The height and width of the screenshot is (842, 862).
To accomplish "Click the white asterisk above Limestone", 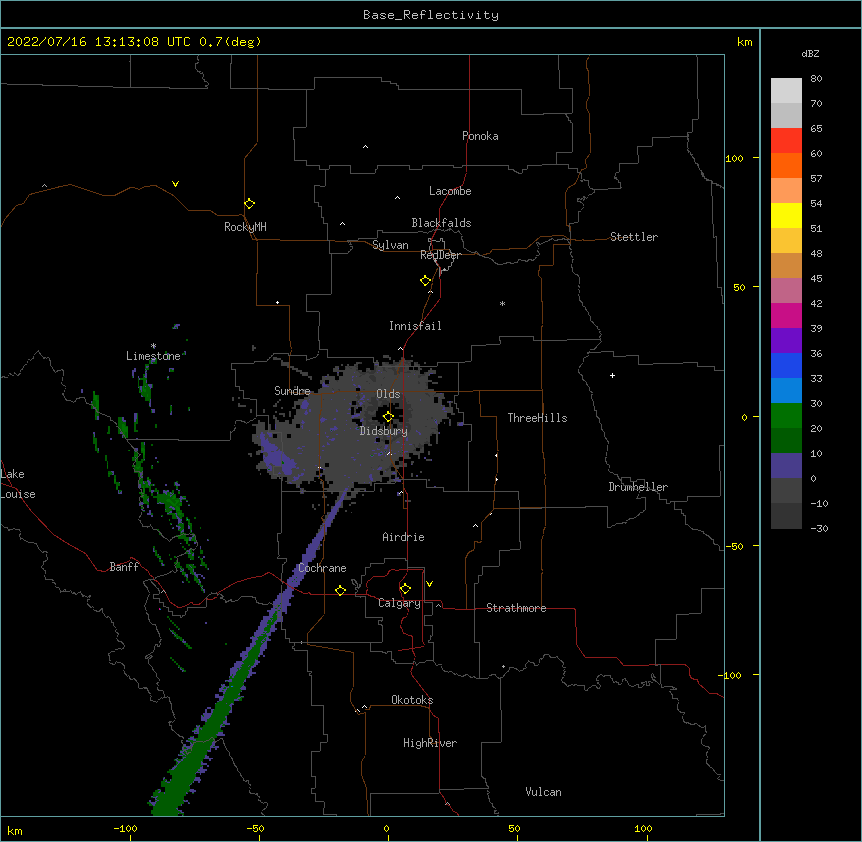I will tap(153, 346).
